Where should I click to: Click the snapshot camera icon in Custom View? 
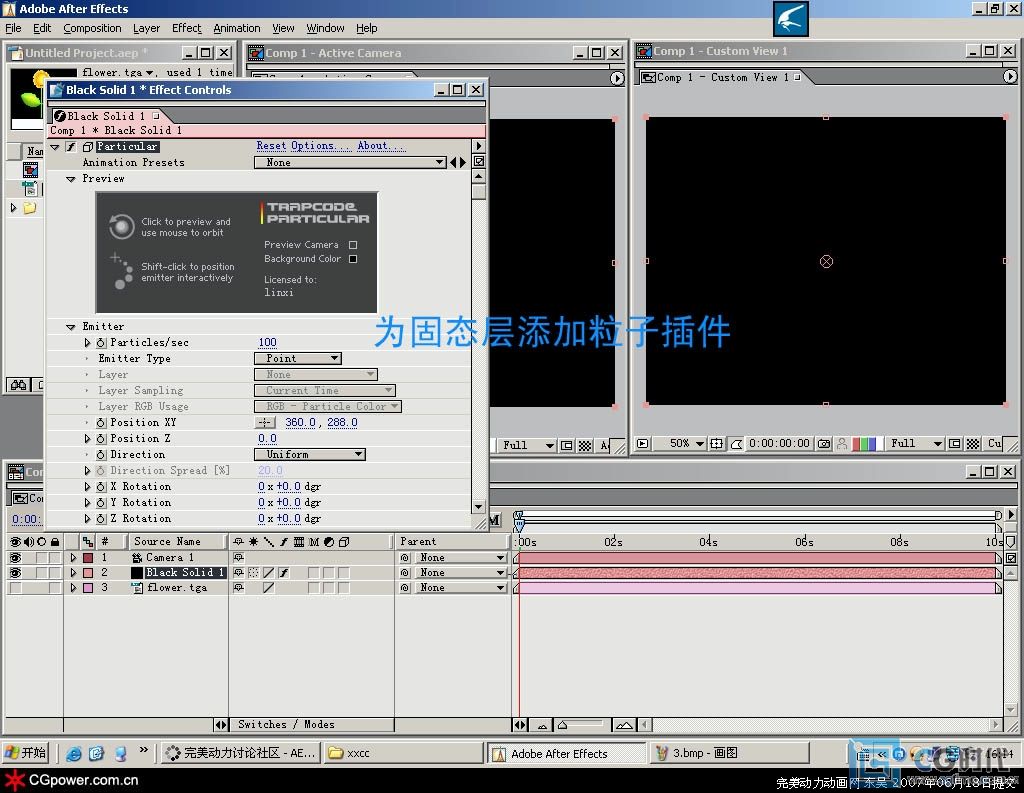click(823, 443)
